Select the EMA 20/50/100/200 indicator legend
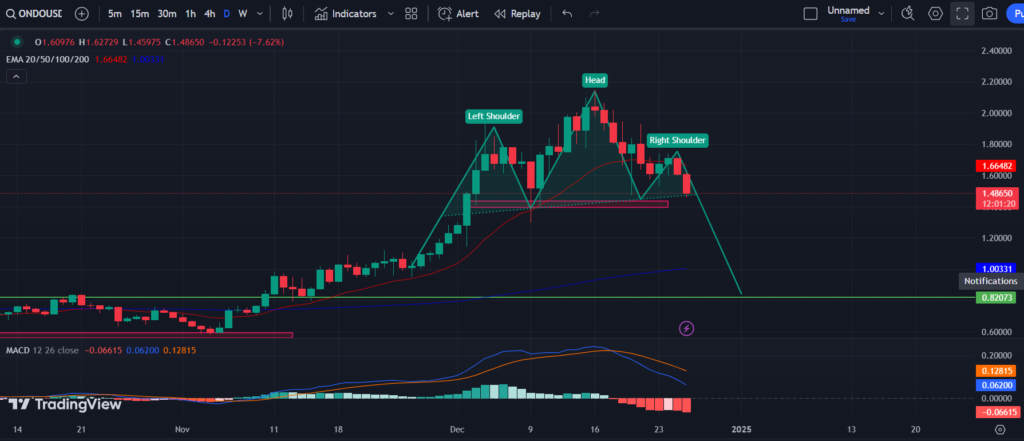The height and width of the screenshot is (441, 1024). click(x=48, y=59)
